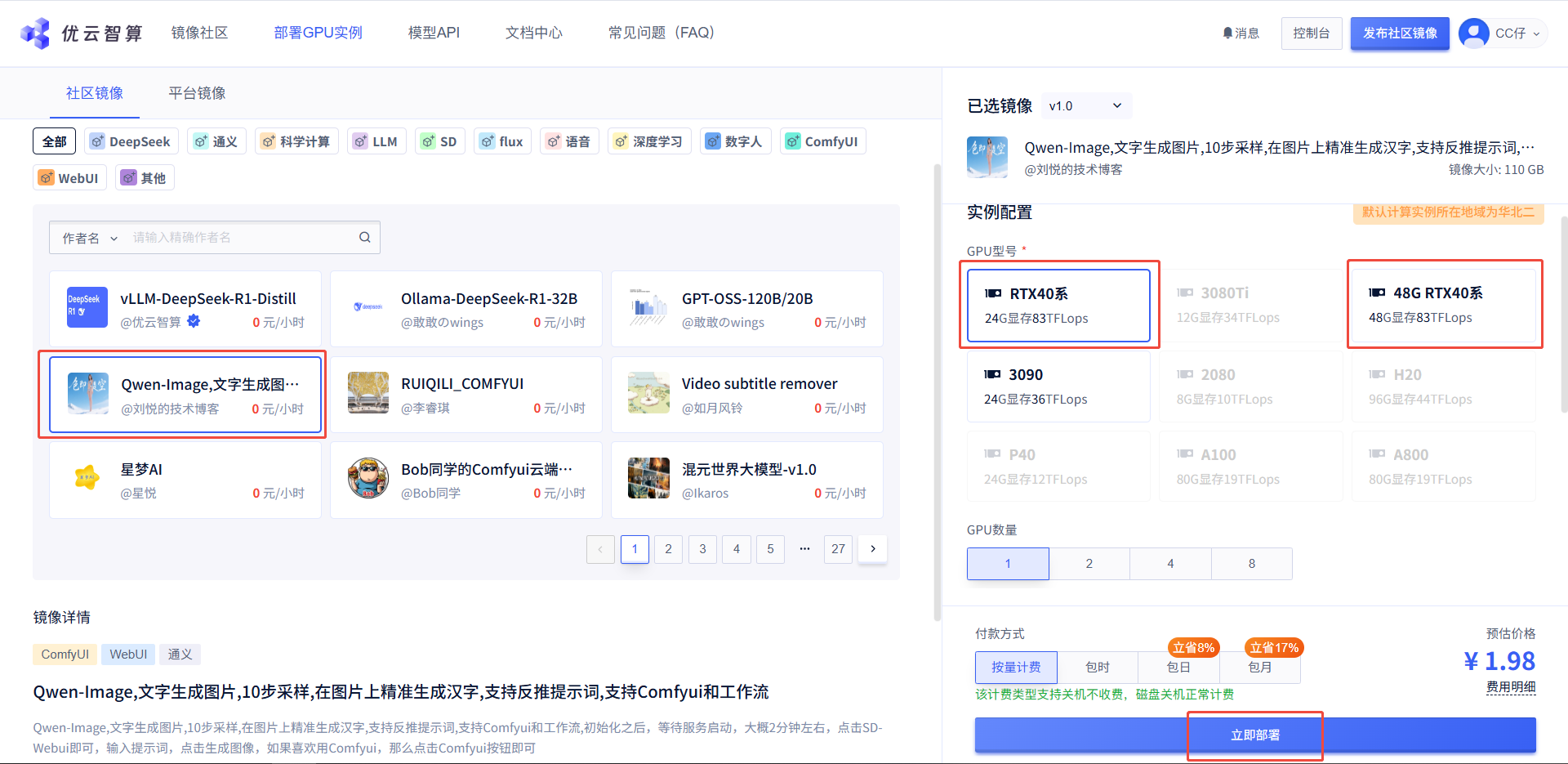Set GPU count to 8

1252,564
